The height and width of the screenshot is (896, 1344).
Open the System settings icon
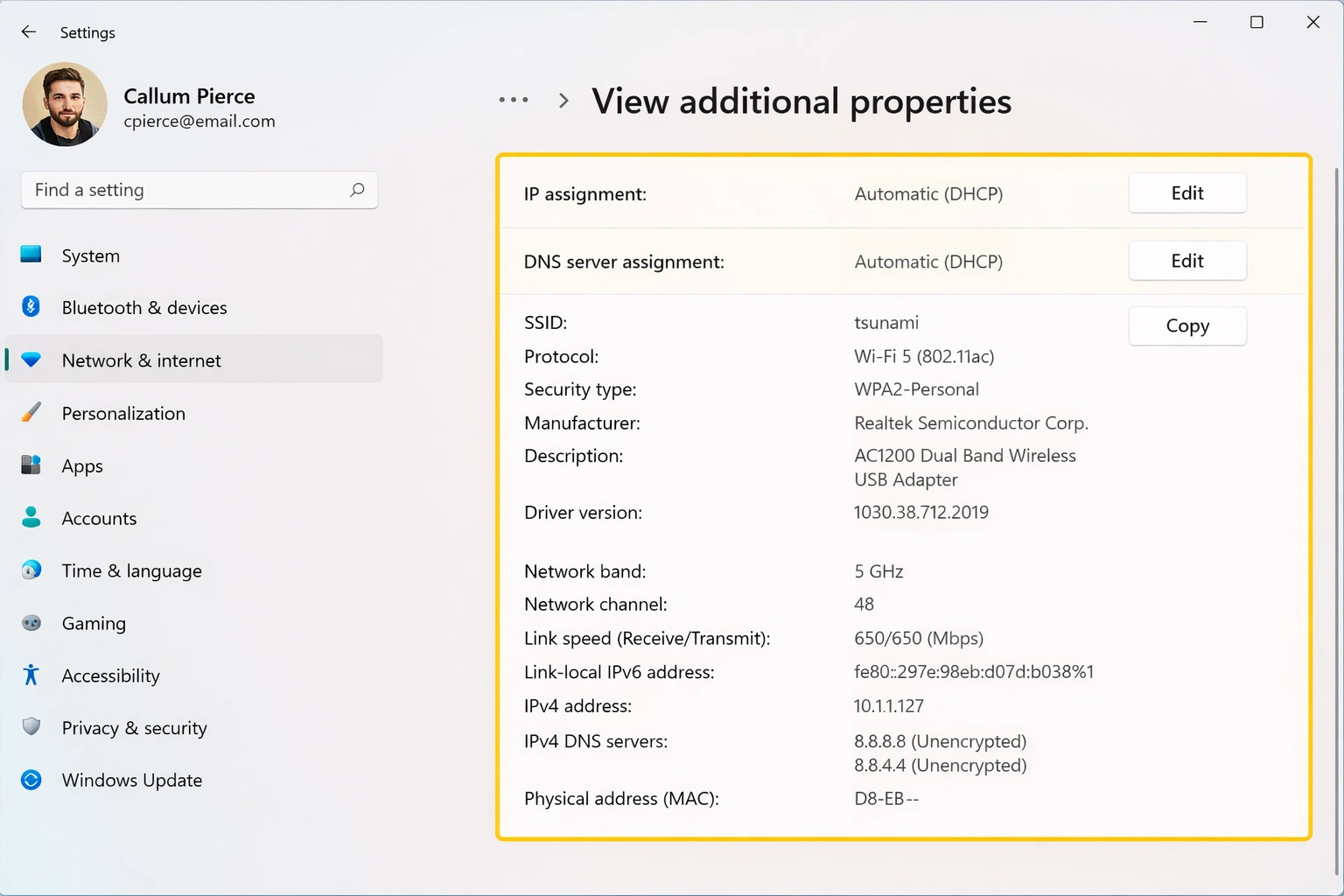pos(31,255)
